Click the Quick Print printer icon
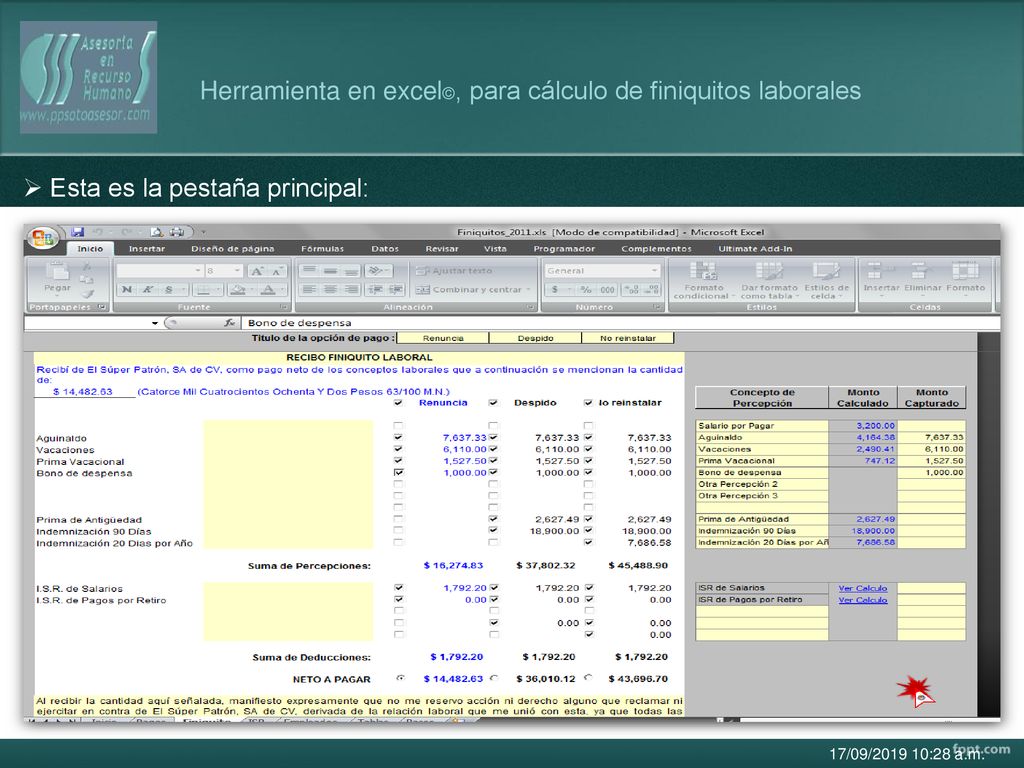 coord(177,232)
